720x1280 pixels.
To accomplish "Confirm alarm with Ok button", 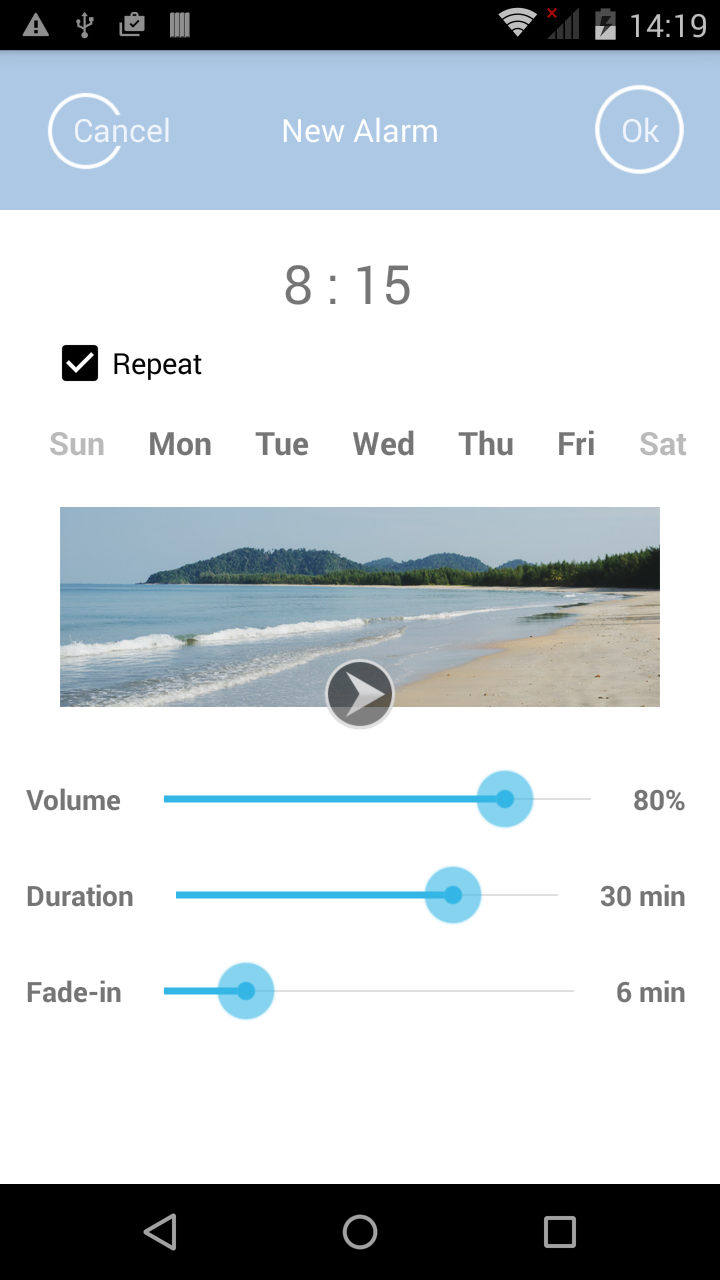I will click(640, 131).
